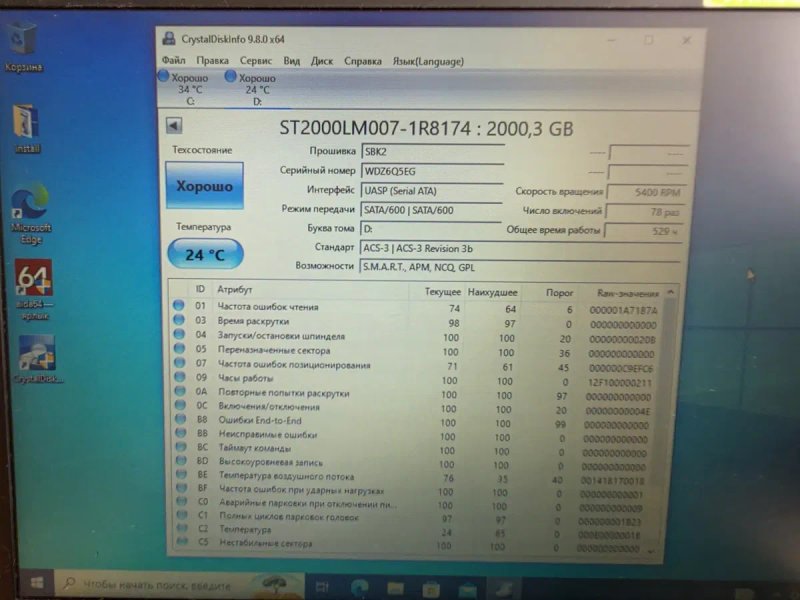Open the Язык(Language) menu
800x600 pixels.
tap(428, 61)
